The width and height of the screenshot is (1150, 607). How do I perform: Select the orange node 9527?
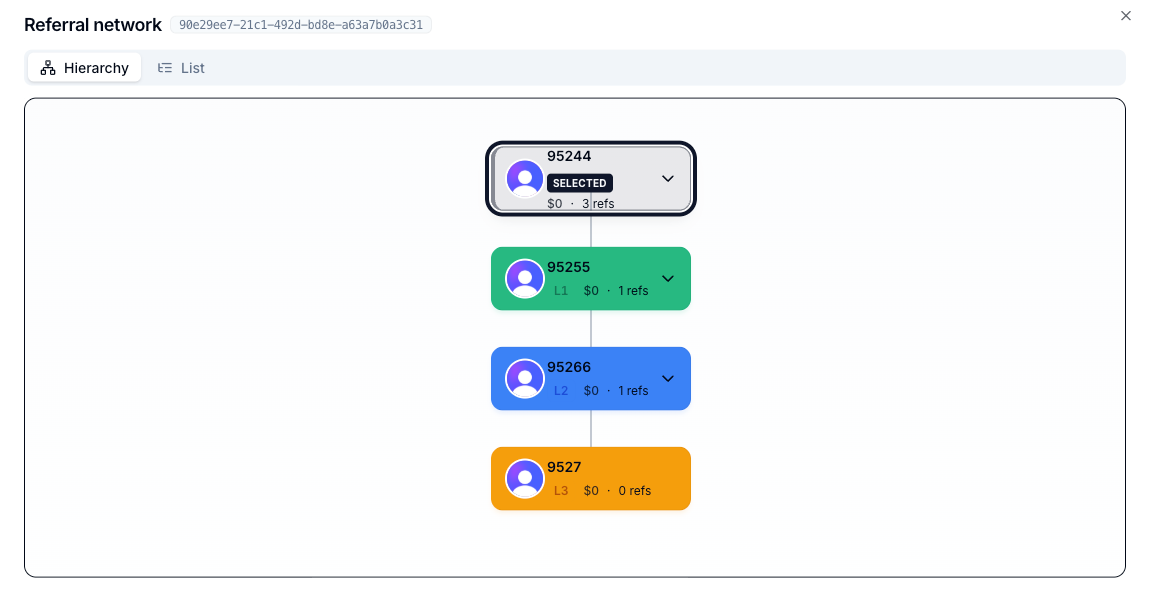[600, 478]
